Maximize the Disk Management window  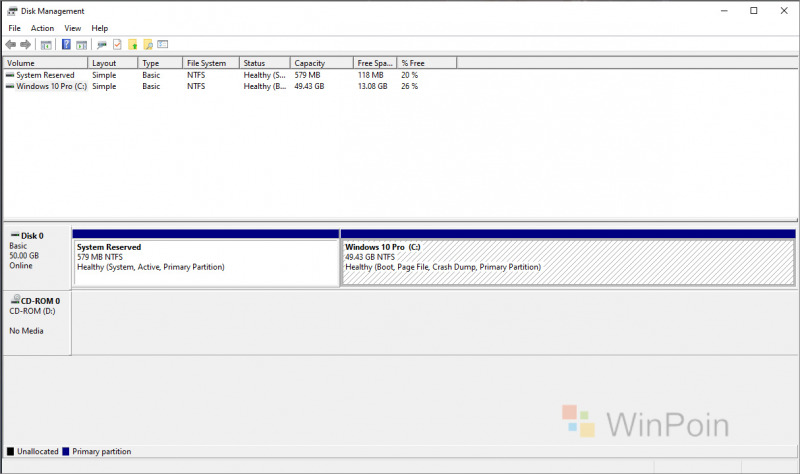click(x=754, y=11)
